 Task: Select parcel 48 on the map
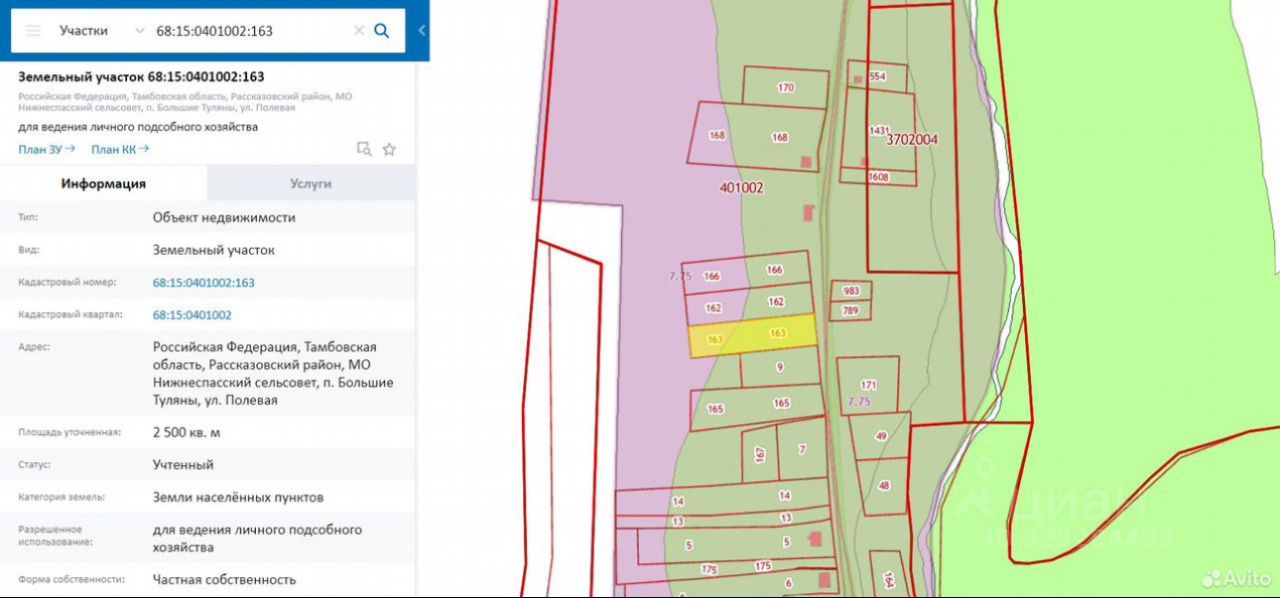(x=883, y=486)
